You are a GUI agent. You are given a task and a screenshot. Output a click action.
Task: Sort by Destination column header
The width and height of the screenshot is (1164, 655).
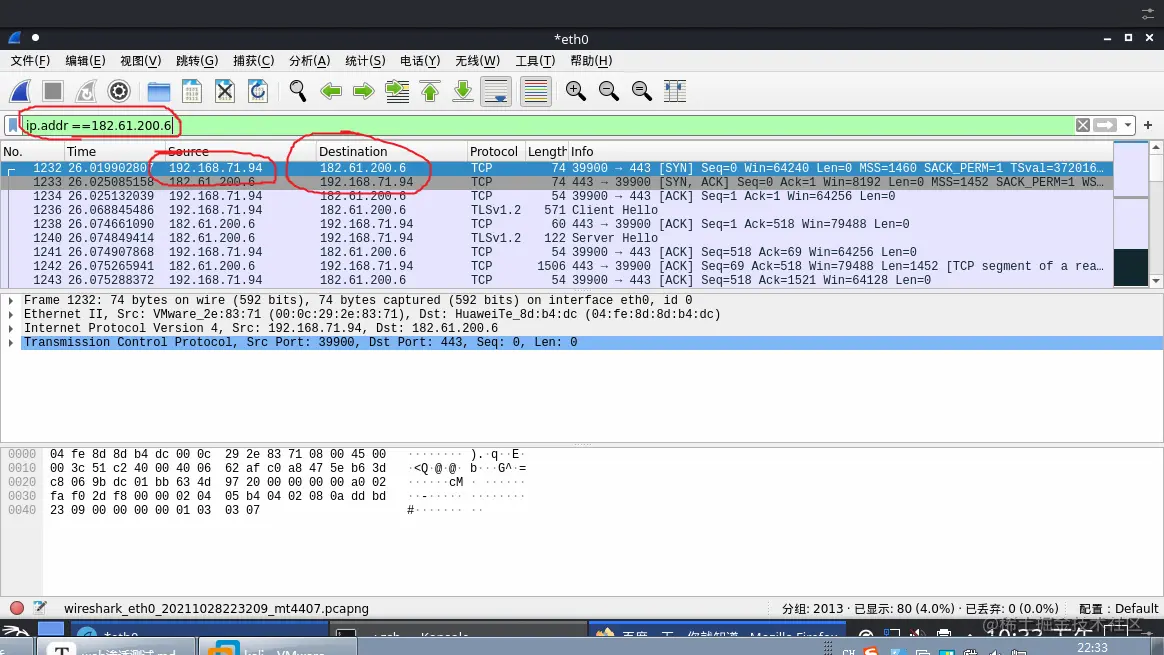[x=392, y=151]
